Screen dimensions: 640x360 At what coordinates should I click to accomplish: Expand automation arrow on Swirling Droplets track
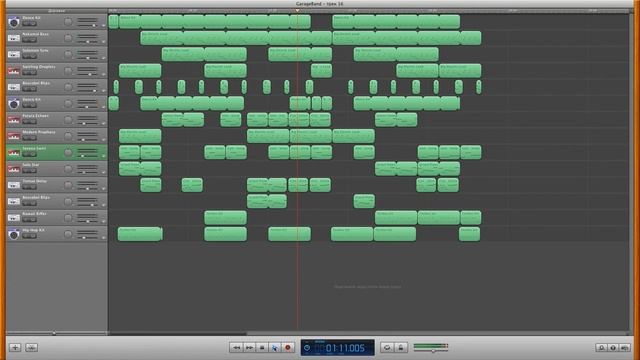click(x=103, y=75)
